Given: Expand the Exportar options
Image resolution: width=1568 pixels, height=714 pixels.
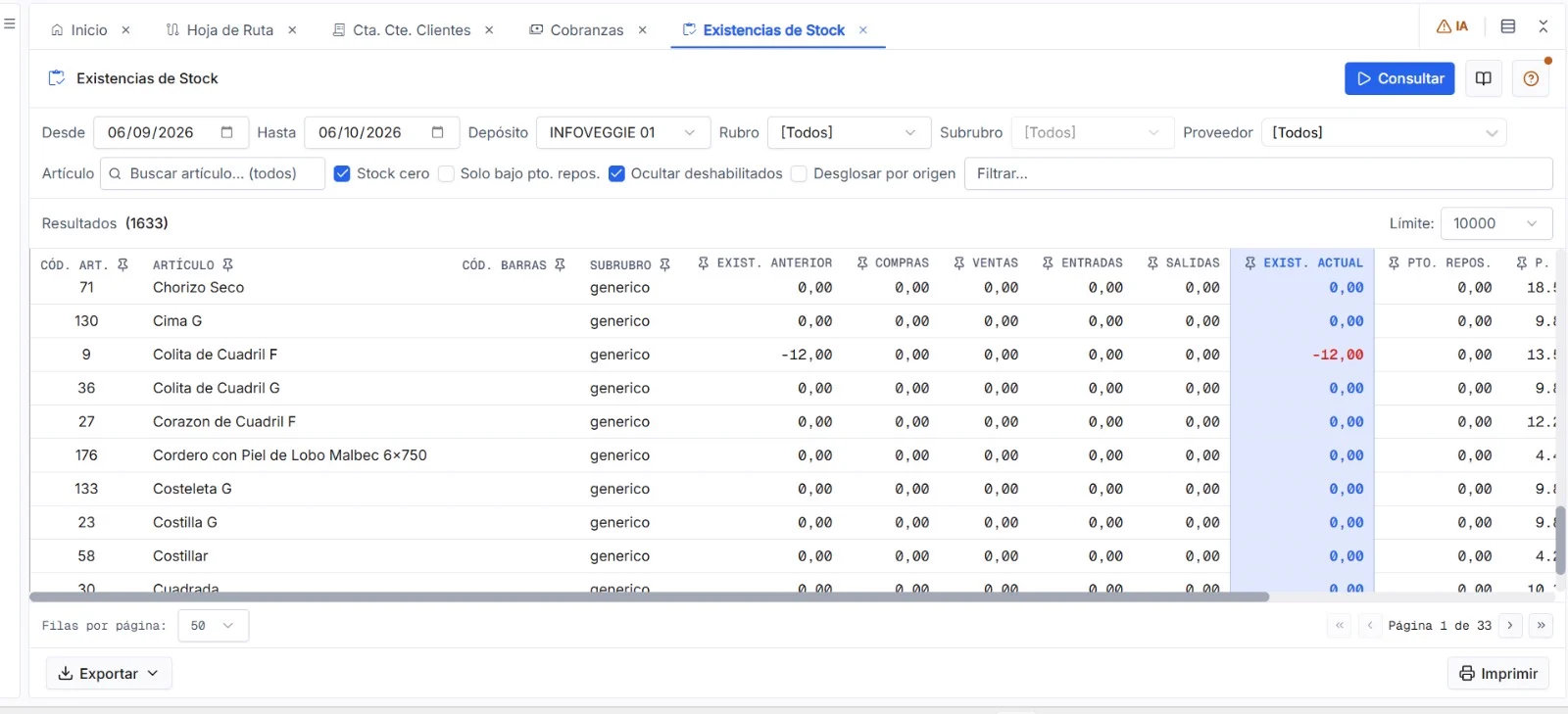Looking at the screenshot, I should click(x=109, y=673).
